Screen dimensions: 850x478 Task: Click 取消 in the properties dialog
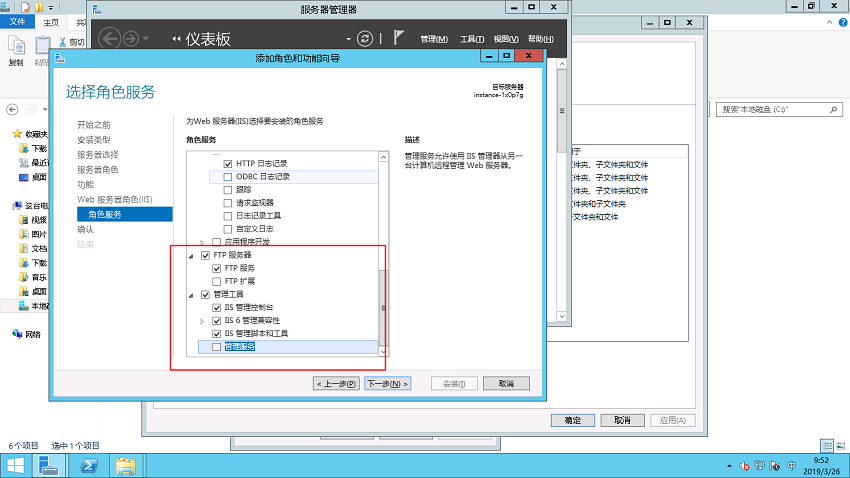pos(622,421)
